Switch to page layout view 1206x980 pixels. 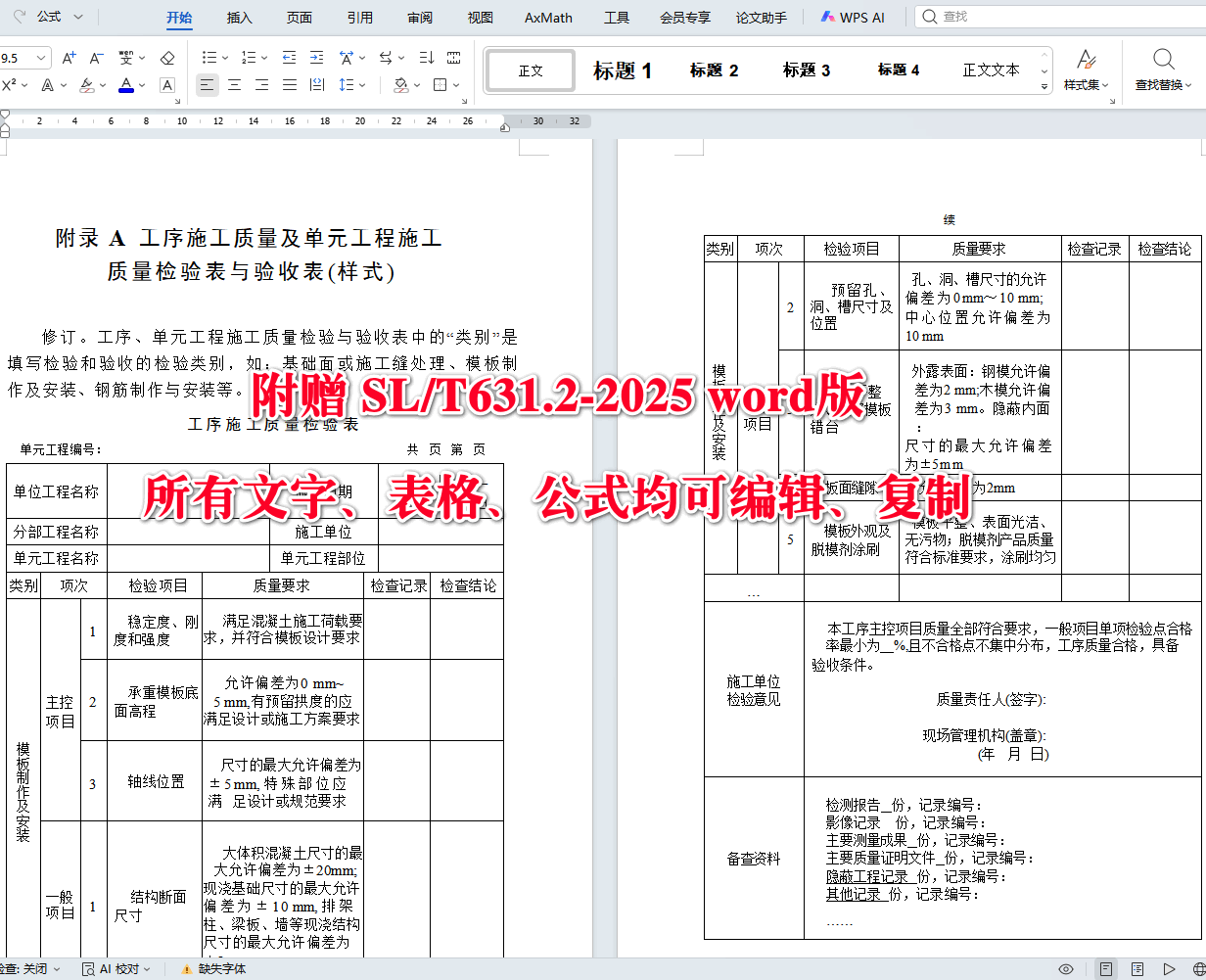pos(1106,969)
